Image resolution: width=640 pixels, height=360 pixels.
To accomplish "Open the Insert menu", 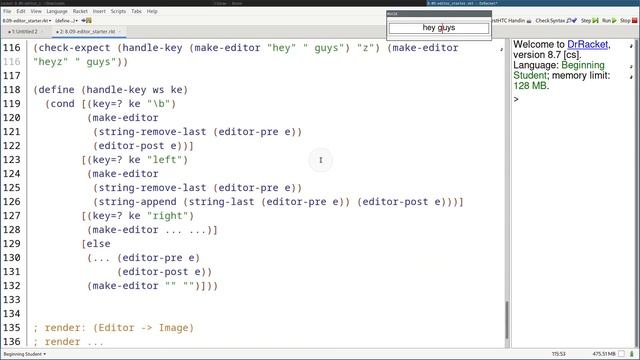I will [99, 11].
